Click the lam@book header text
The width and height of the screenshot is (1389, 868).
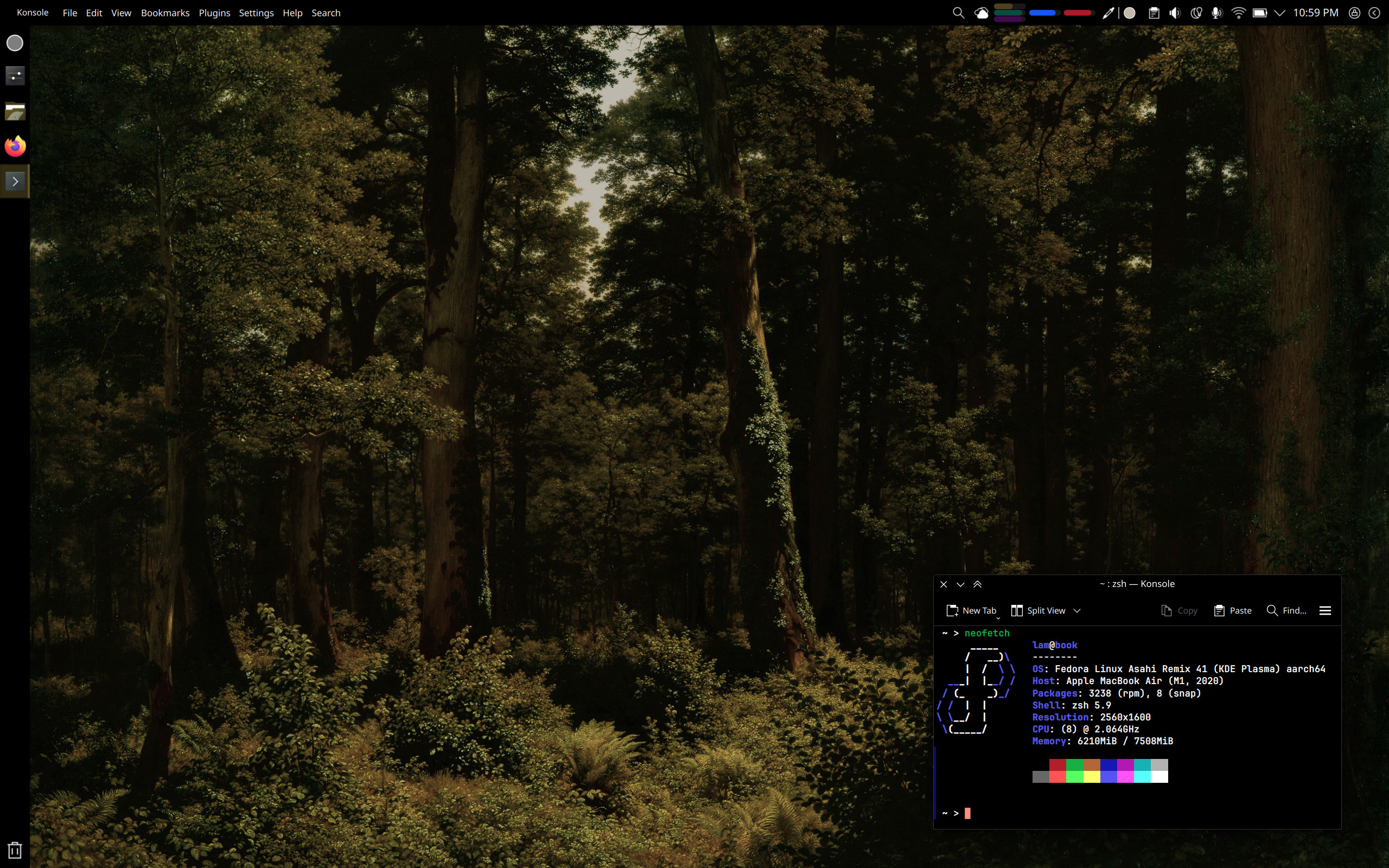[x=1054, y=645]
